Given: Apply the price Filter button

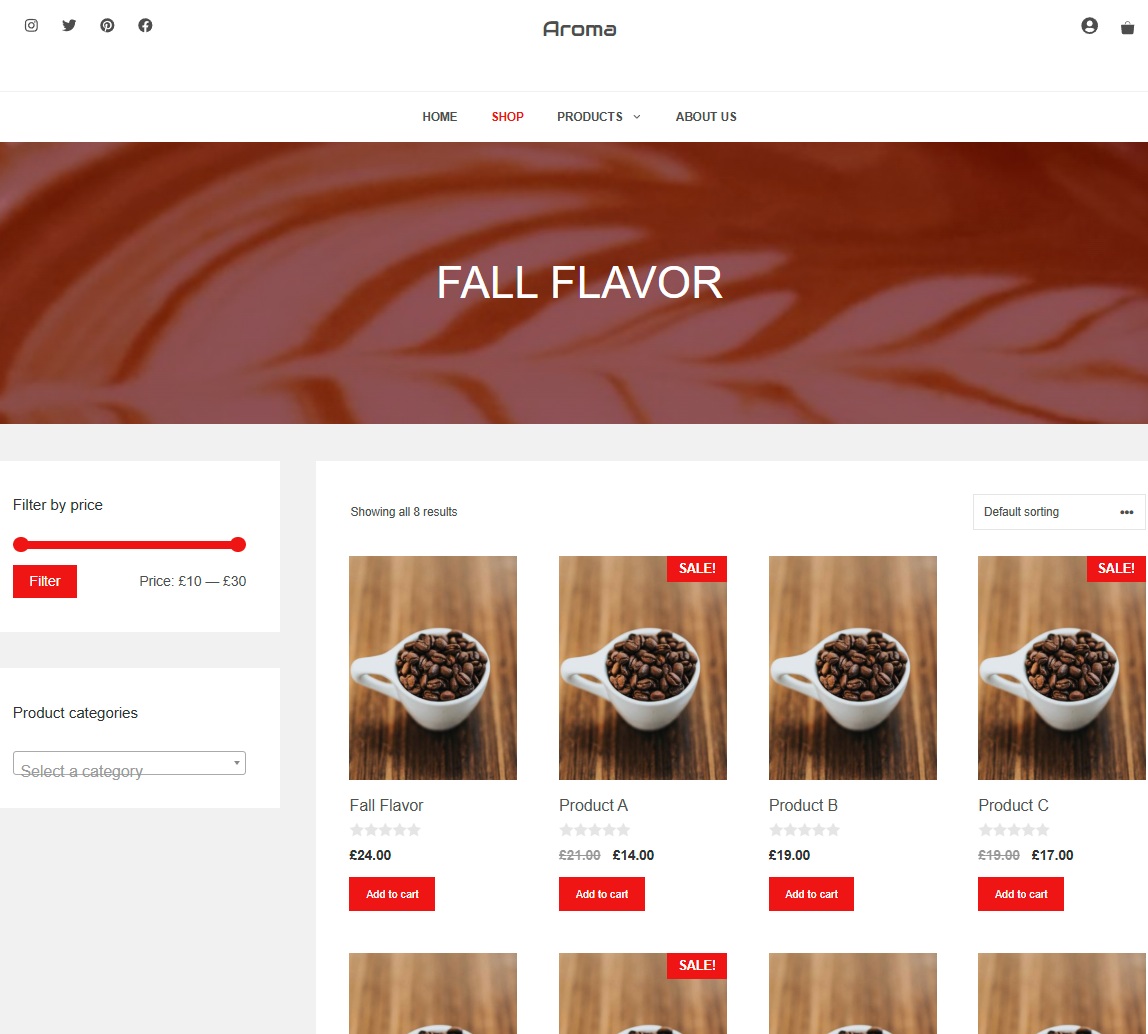Looking at the screenshot, I should pos(45,581).
